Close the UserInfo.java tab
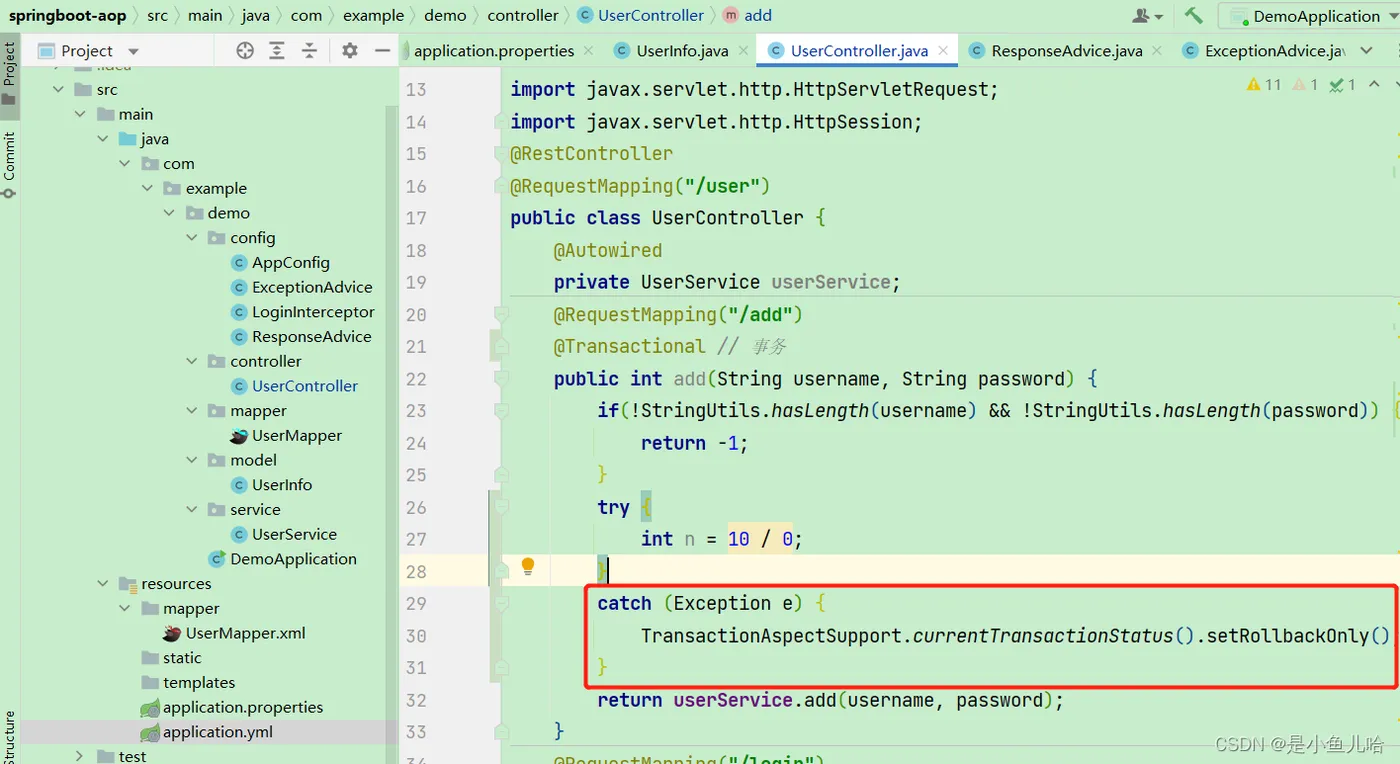Image resolution: width=1400 pixels, height=764 pixels. [x=744, y=50]
